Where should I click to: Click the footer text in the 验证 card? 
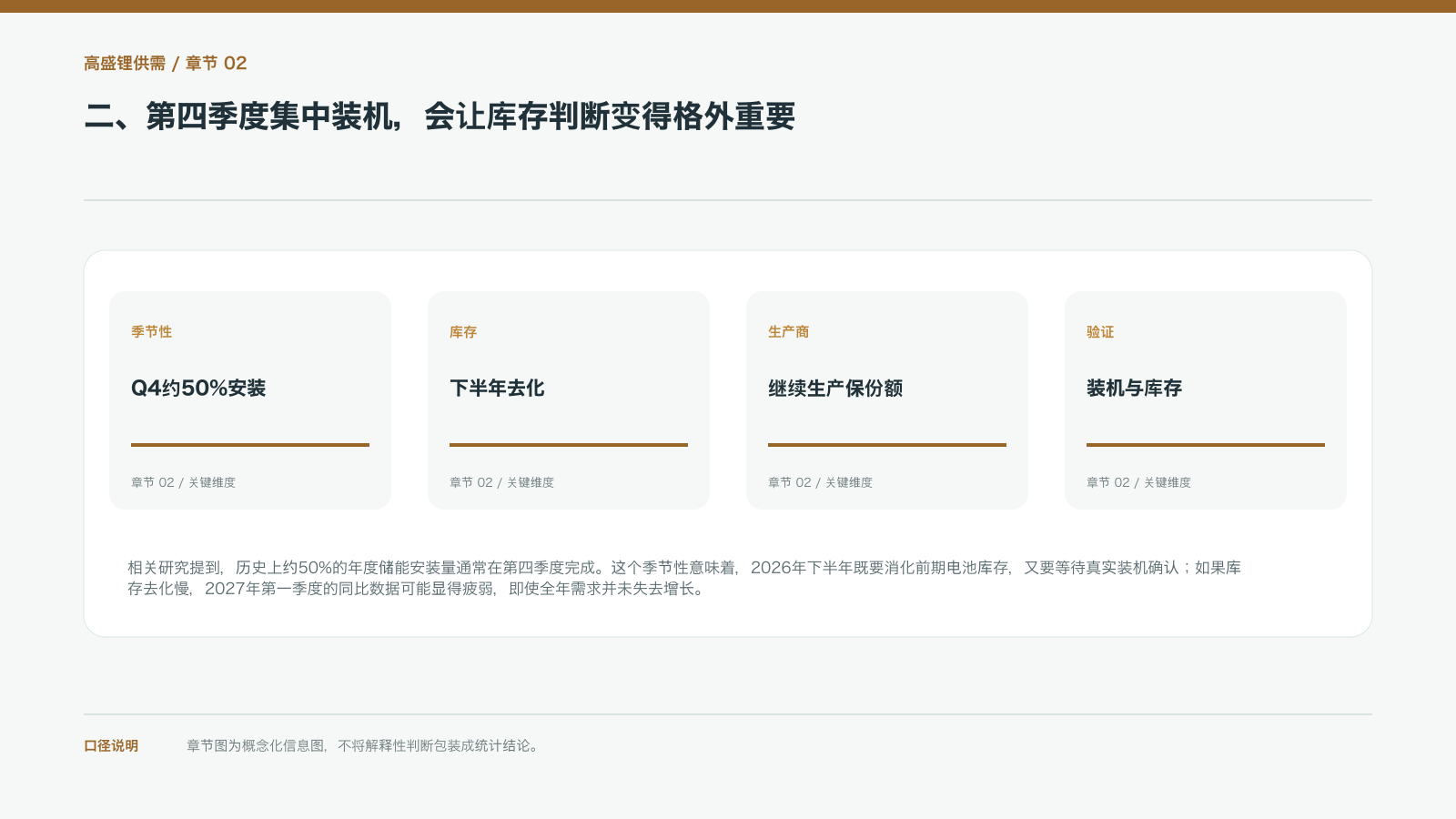[x=1138, y=482]
